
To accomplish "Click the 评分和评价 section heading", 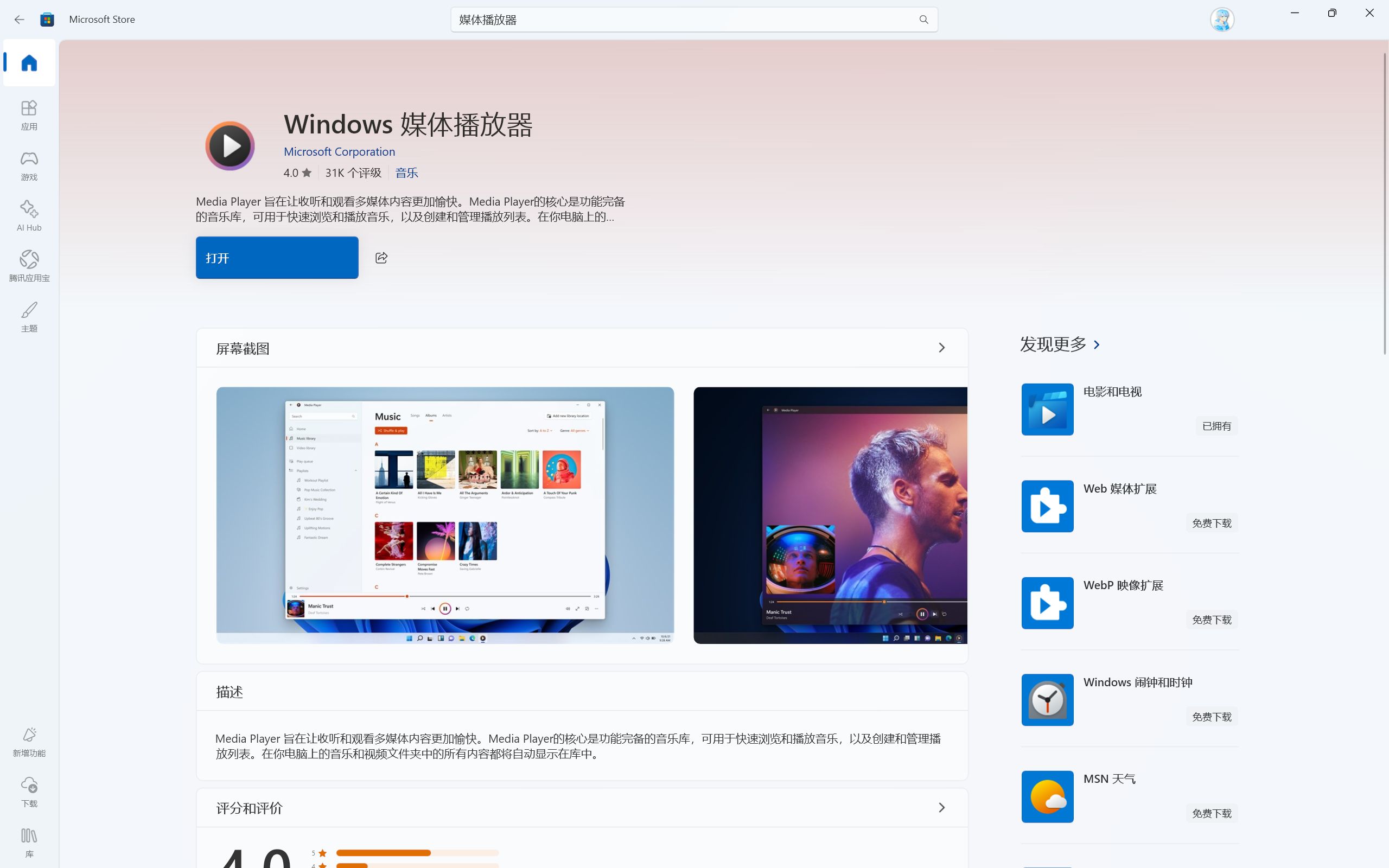I will tap(249, 808).
